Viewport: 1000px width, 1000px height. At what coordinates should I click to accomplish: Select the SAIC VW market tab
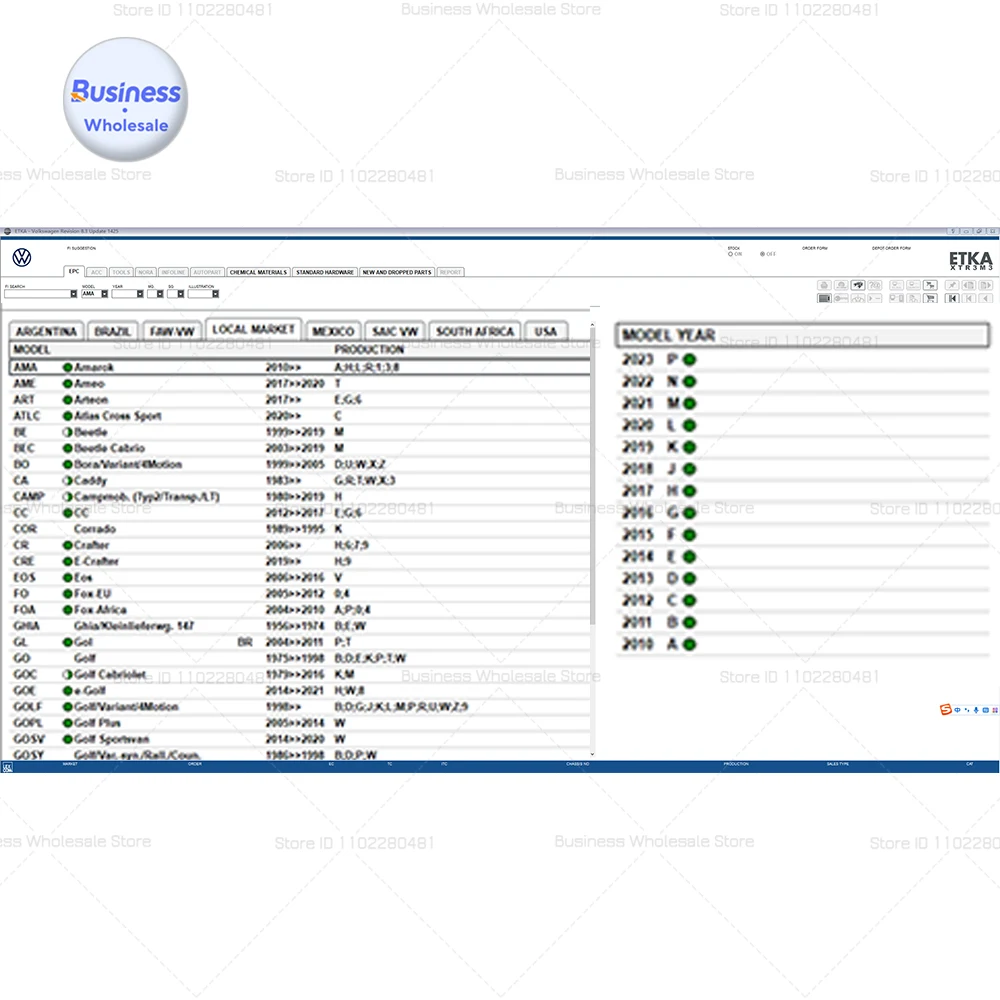pyautogui.click(x=395, y=332)
